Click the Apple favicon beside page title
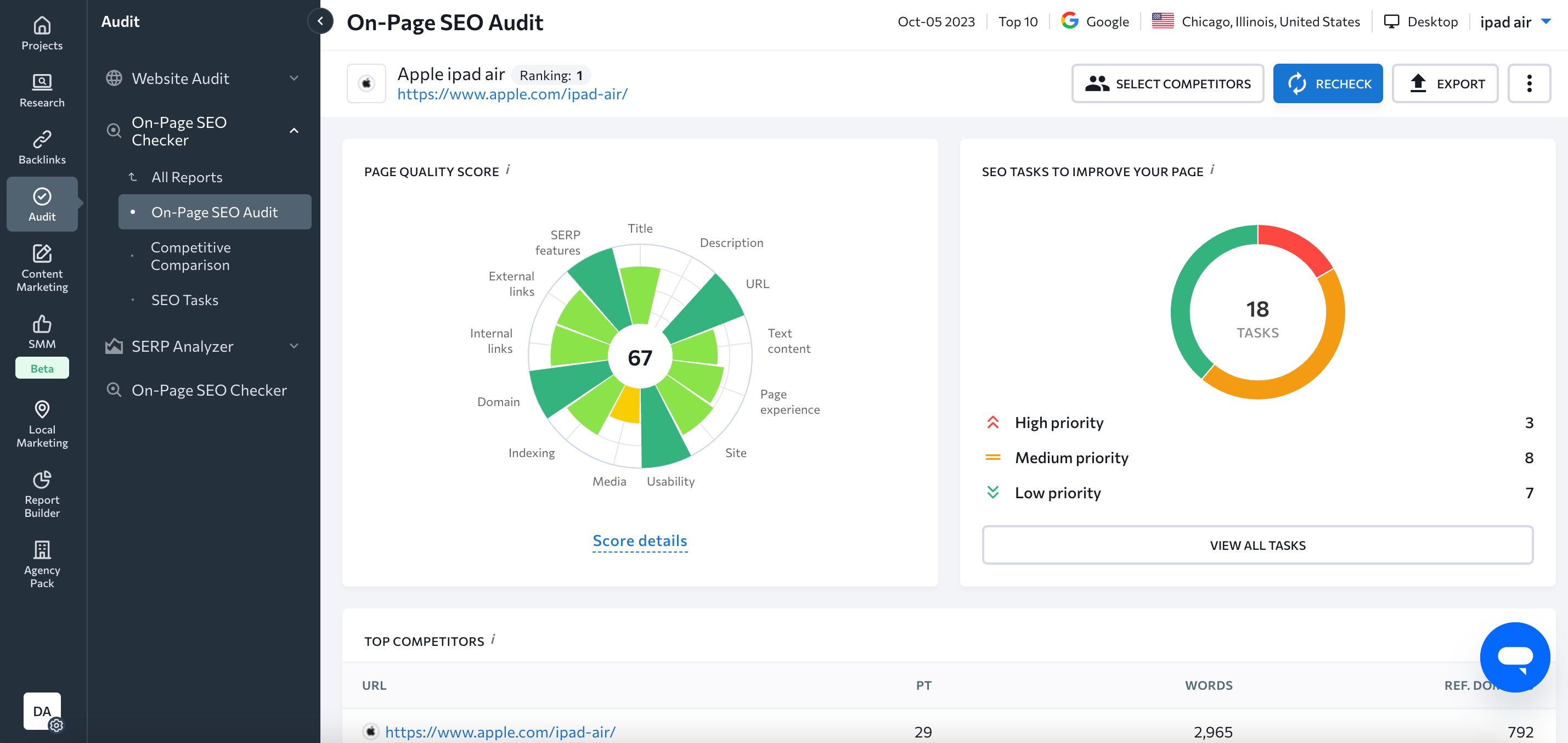 (x=366, y=83)
